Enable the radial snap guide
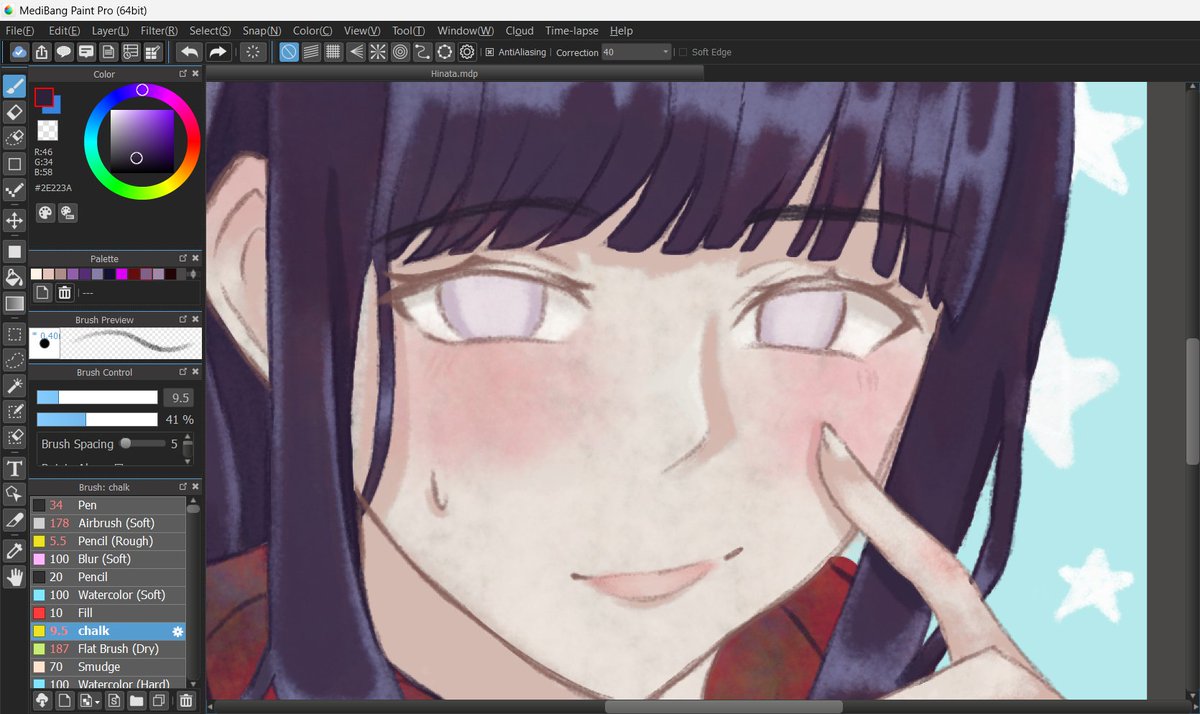Viewport: 1200px width, 714px height. (x=377, y=52)
